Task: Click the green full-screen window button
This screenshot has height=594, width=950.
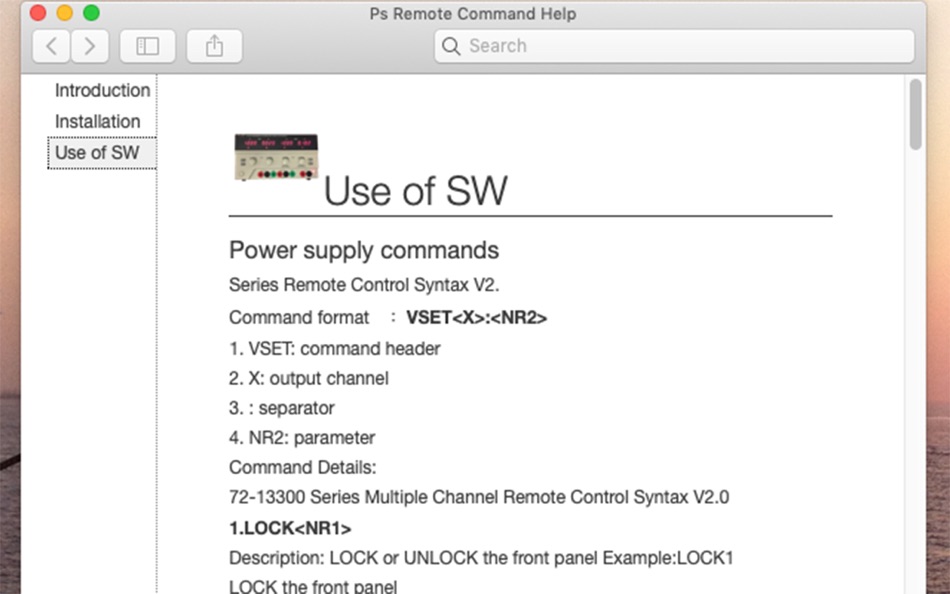Action: 91,13
